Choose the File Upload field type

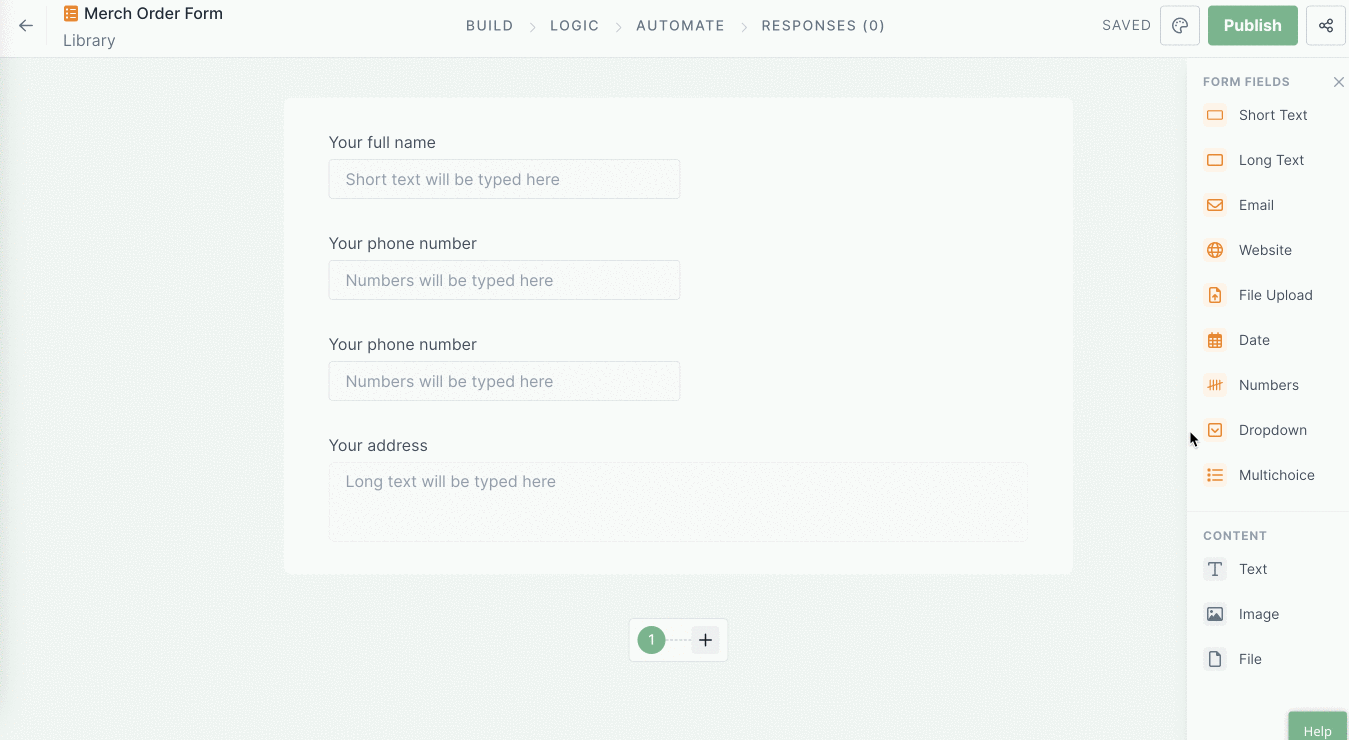(1214, 295)
